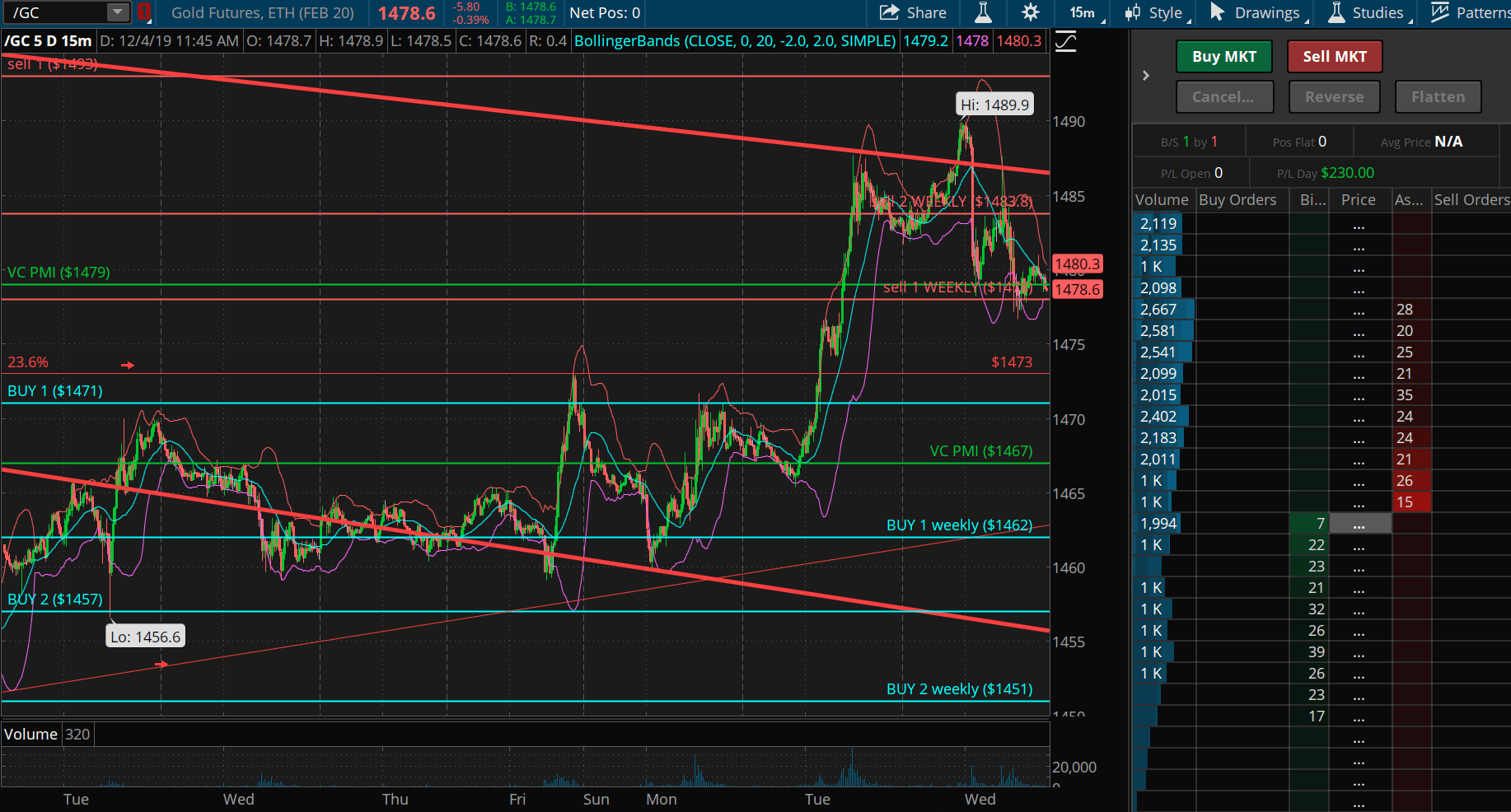Click the red alert icon beside the /GC symbol
Screen dimensions: 1511x812
click(144, 12)
